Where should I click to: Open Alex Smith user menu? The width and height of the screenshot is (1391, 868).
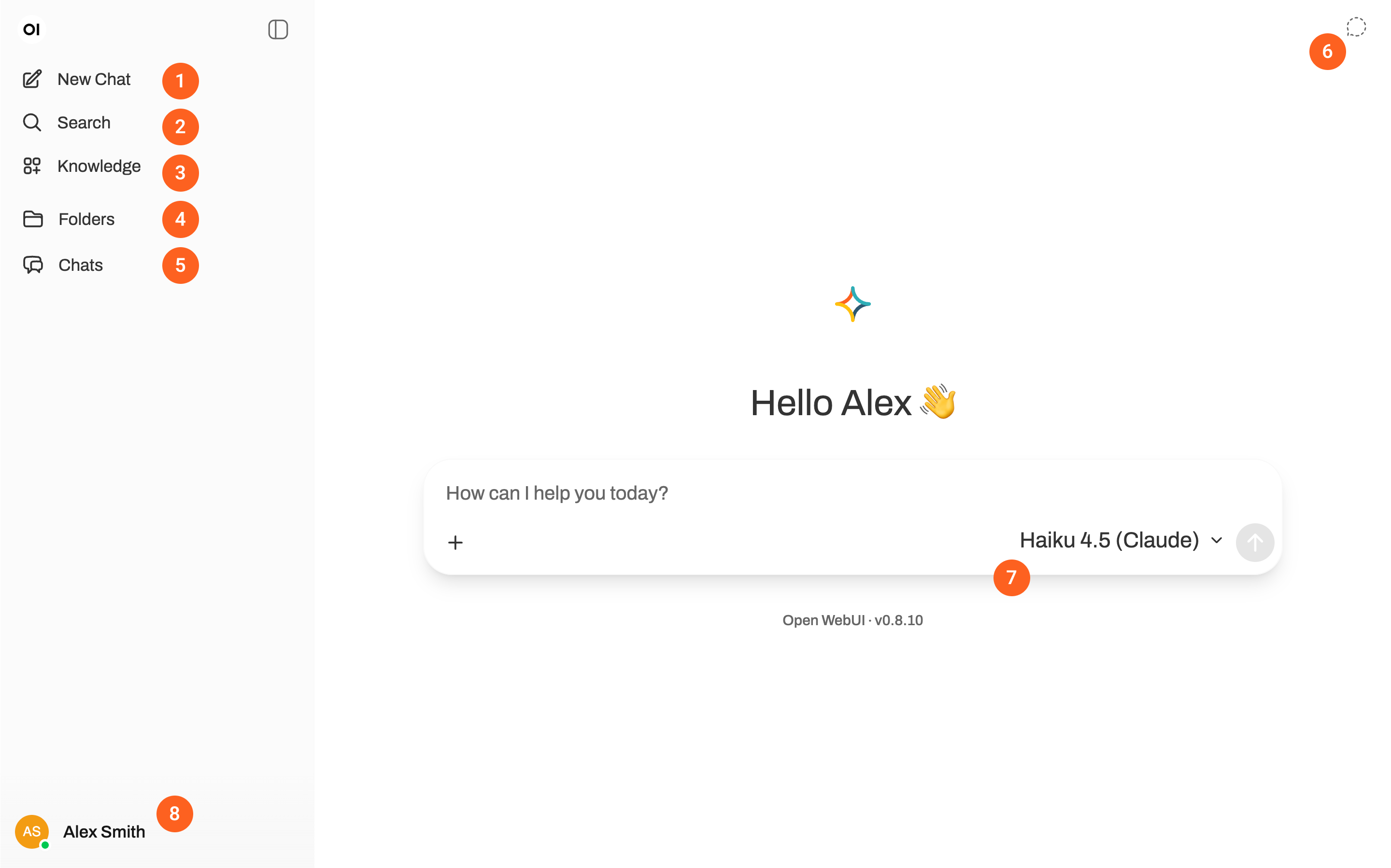point(104,831)
